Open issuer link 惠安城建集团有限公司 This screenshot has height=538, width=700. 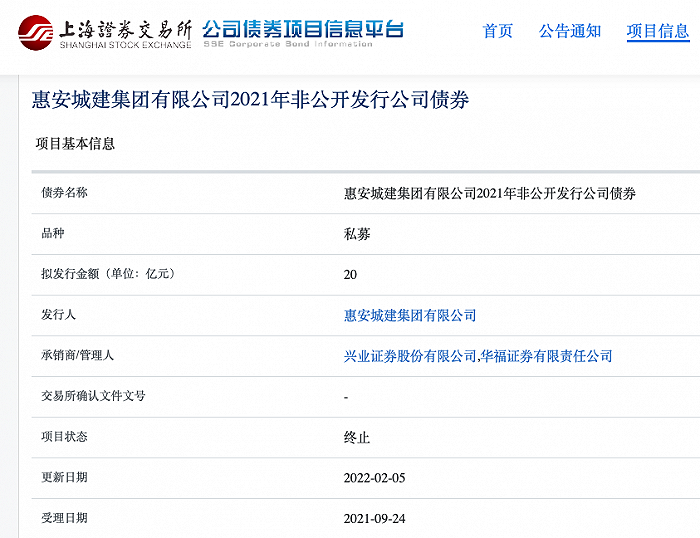coord(410,315)
